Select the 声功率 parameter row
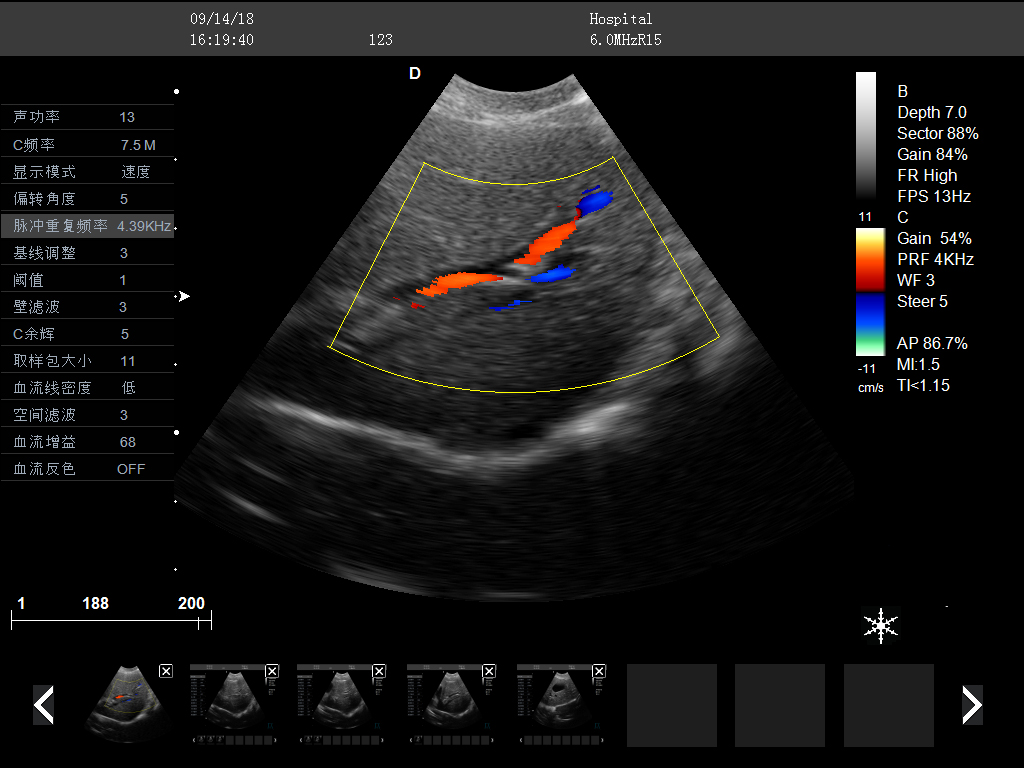This screenshot has width=1024, height=768. [87, 117]
